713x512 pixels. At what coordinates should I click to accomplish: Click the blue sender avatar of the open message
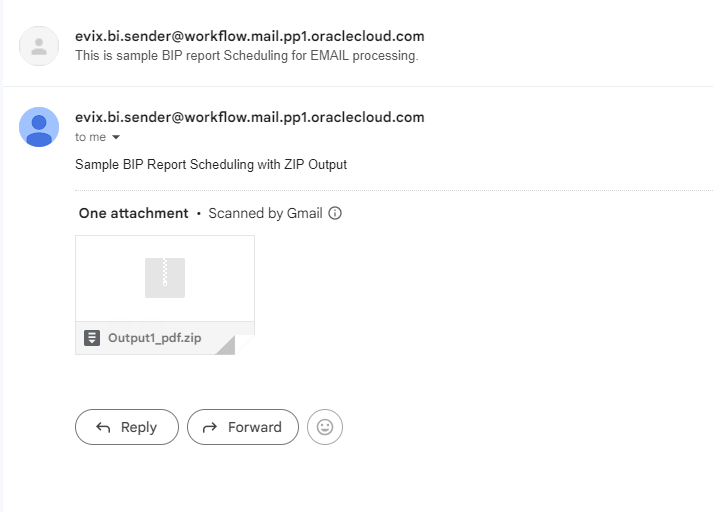[39, 127]
